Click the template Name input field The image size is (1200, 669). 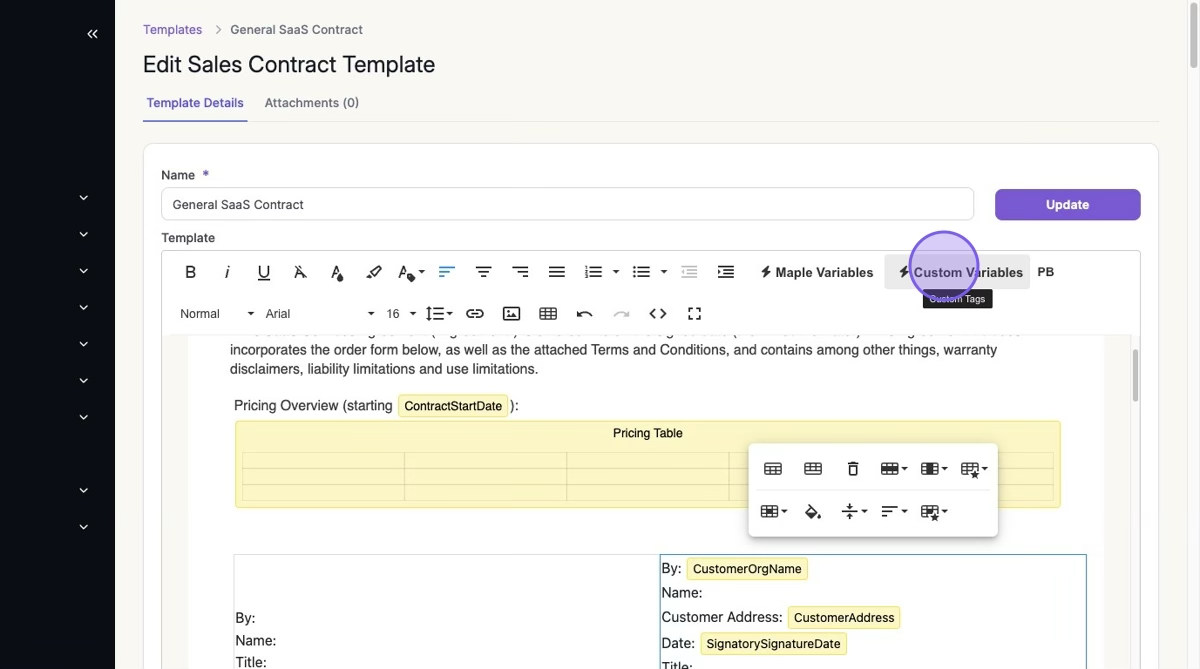[567, 205]
